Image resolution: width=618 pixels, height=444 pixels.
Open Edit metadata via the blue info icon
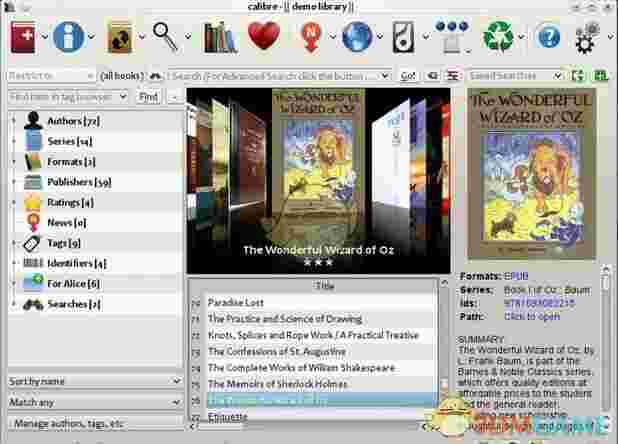tap(69, 37)
